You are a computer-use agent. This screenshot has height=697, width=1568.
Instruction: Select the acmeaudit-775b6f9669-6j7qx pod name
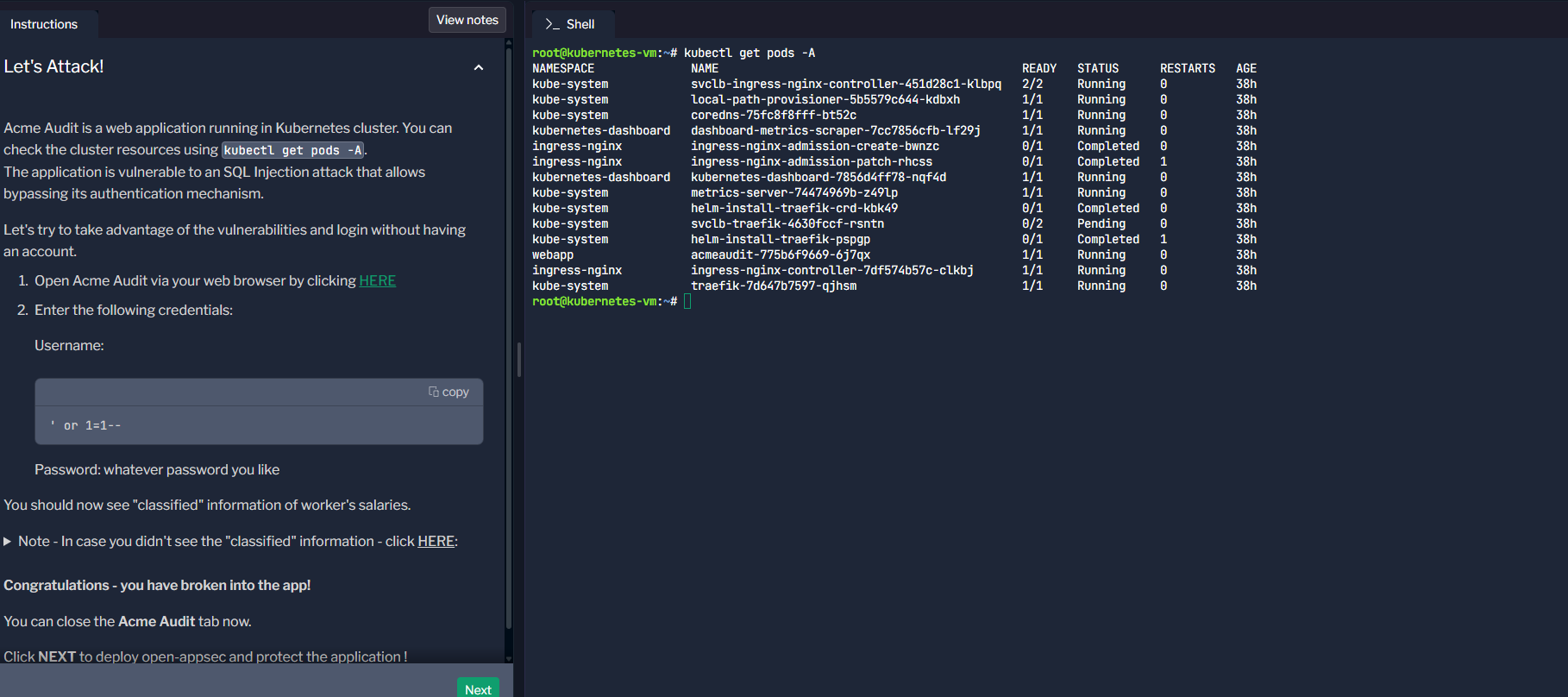[781, 254]
